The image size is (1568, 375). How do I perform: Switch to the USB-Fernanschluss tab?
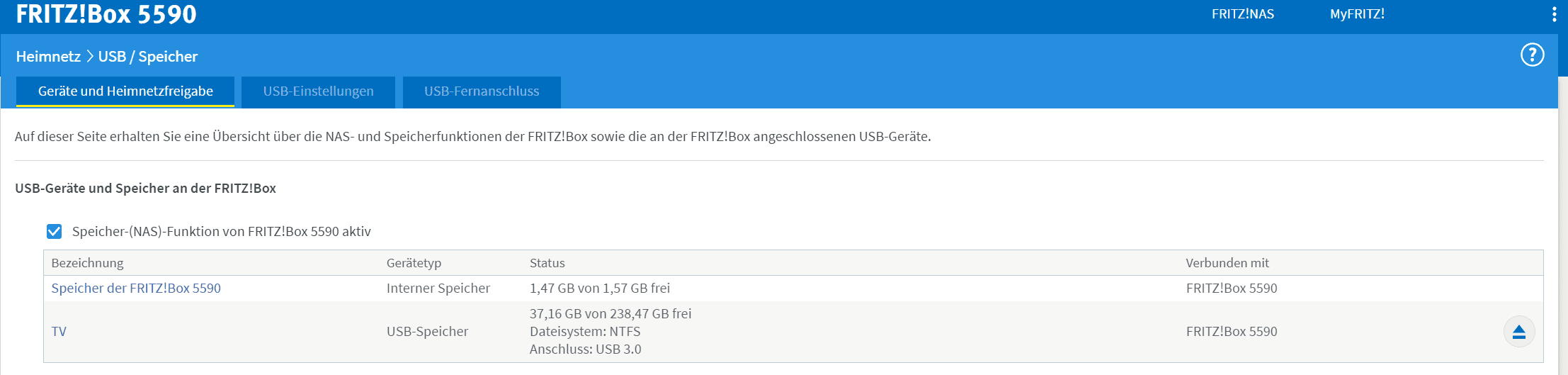tap(482, 91)
